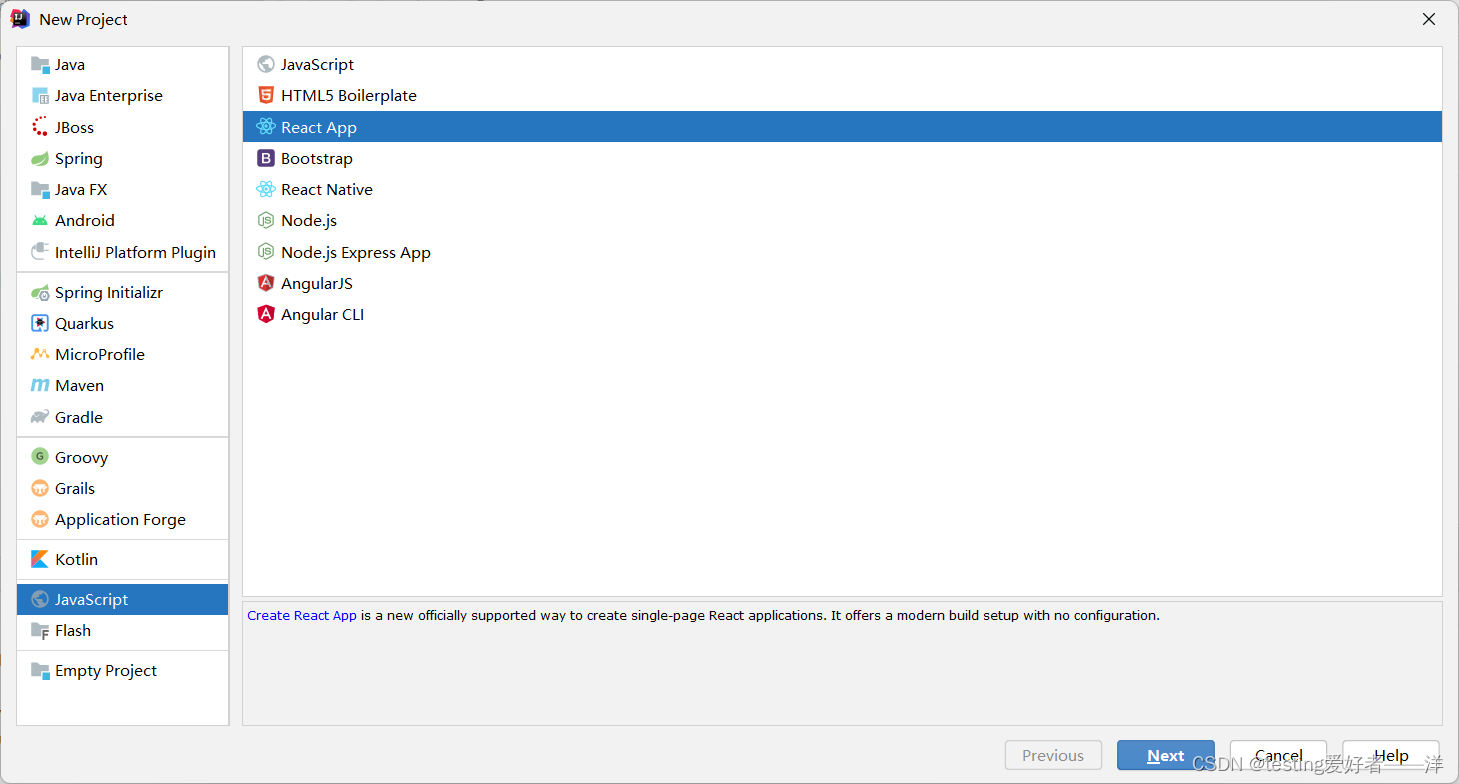This screenshot has width=1459, height=784.
Task: Select the Android project type
Action: pos(123,221)
